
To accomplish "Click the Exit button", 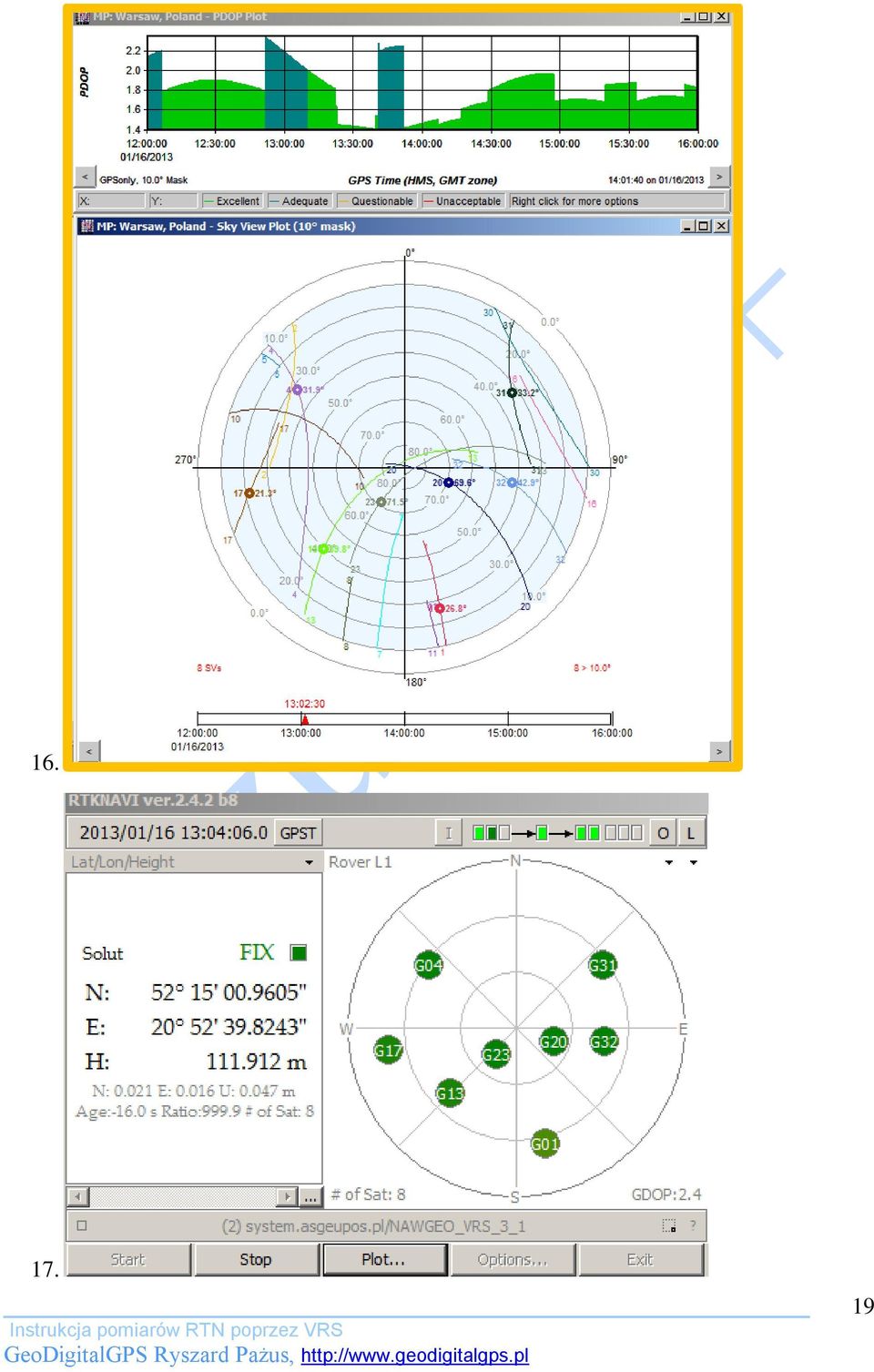I will tap(640, 1259).
